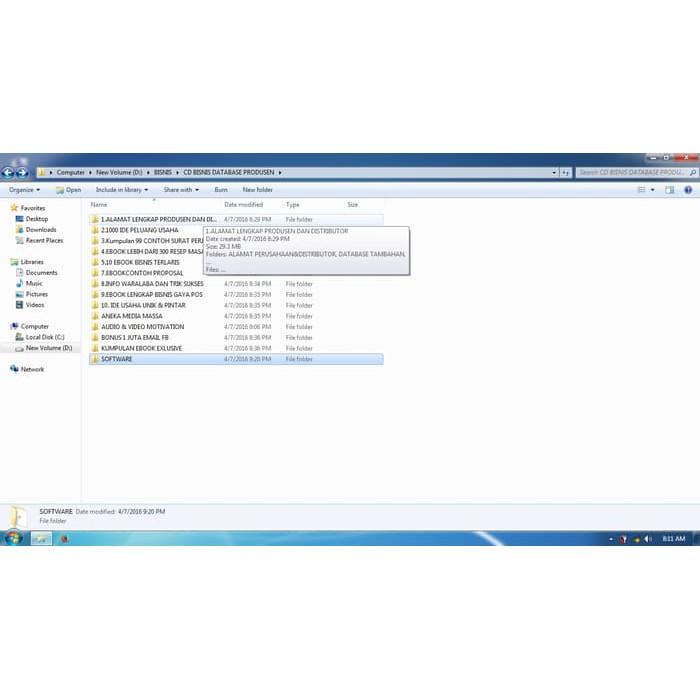Click BISNIS in the address breadcrumb
This screenshot has width=700, height=700.
[x=162, y=172]
